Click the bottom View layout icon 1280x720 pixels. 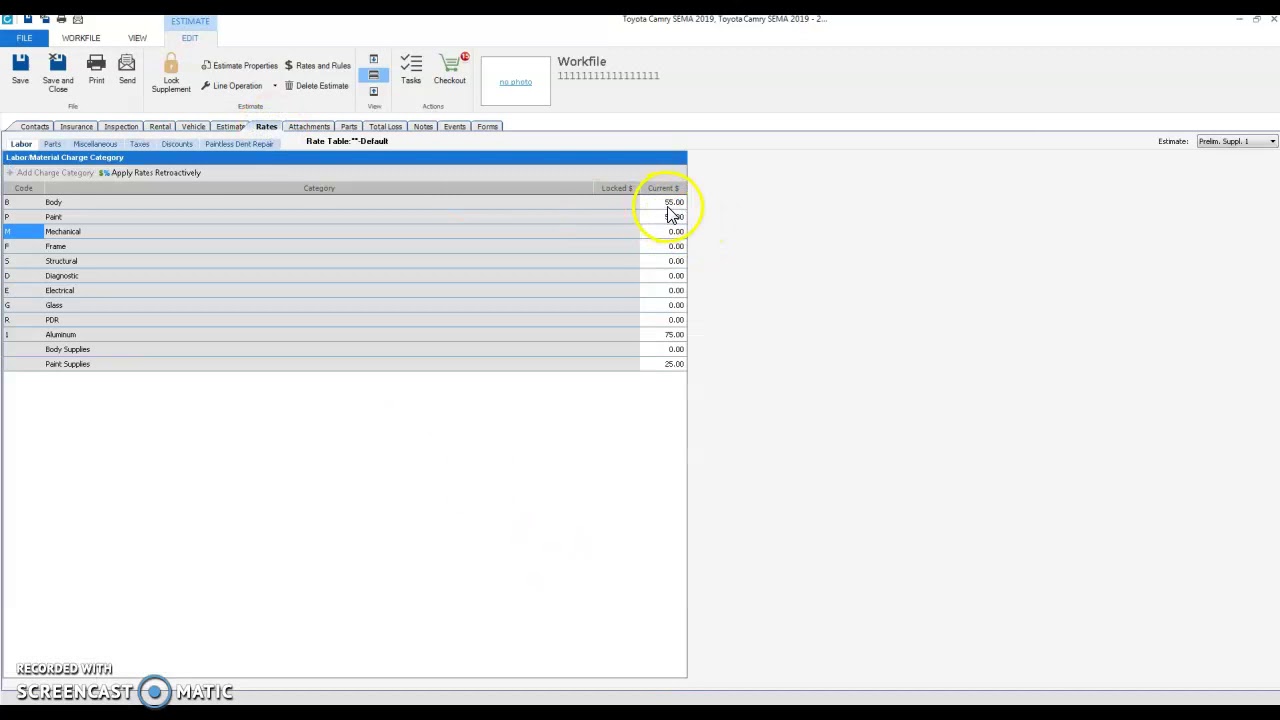click(x=374, y=91)
